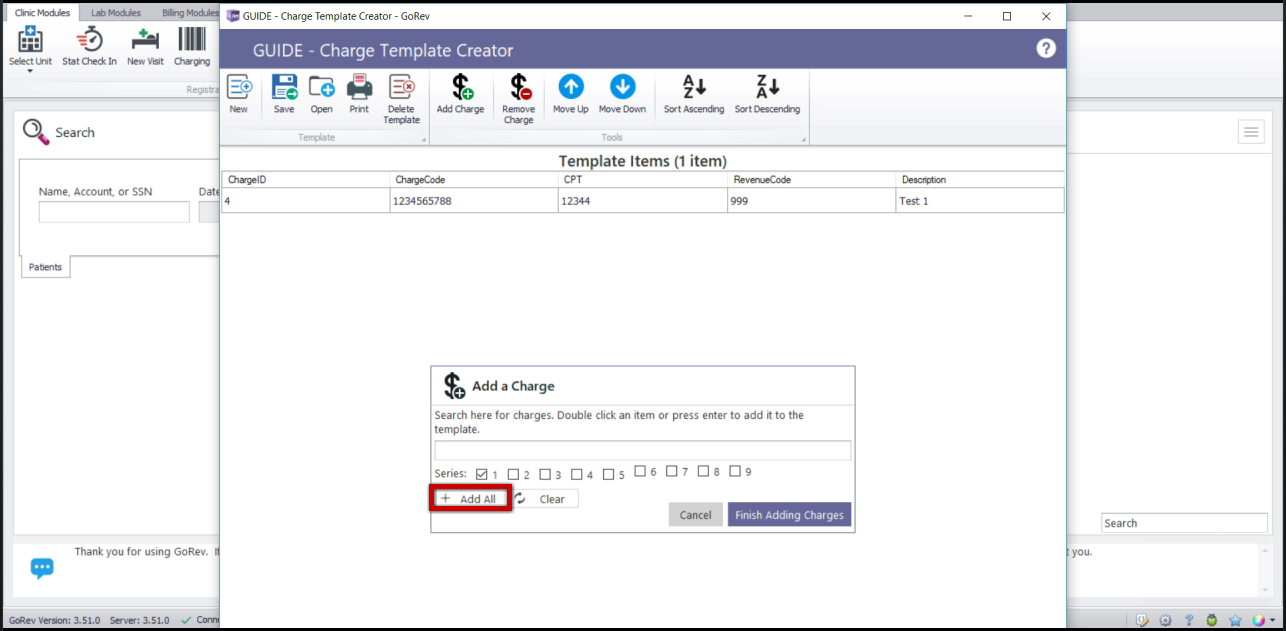Click the Description column header
This screenshot has width=1286, height=631.
pos(980,180)
